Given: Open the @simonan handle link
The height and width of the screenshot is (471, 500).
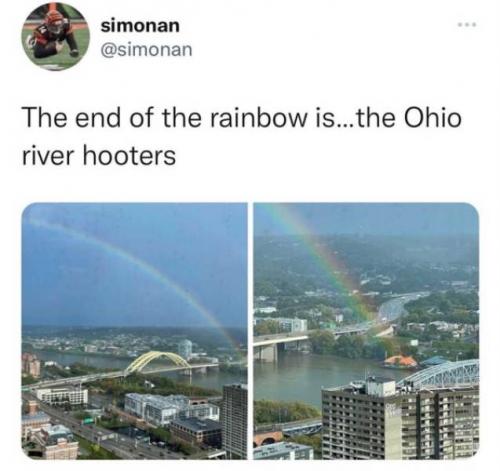Looking at the screenshot, I should point(146,50).
